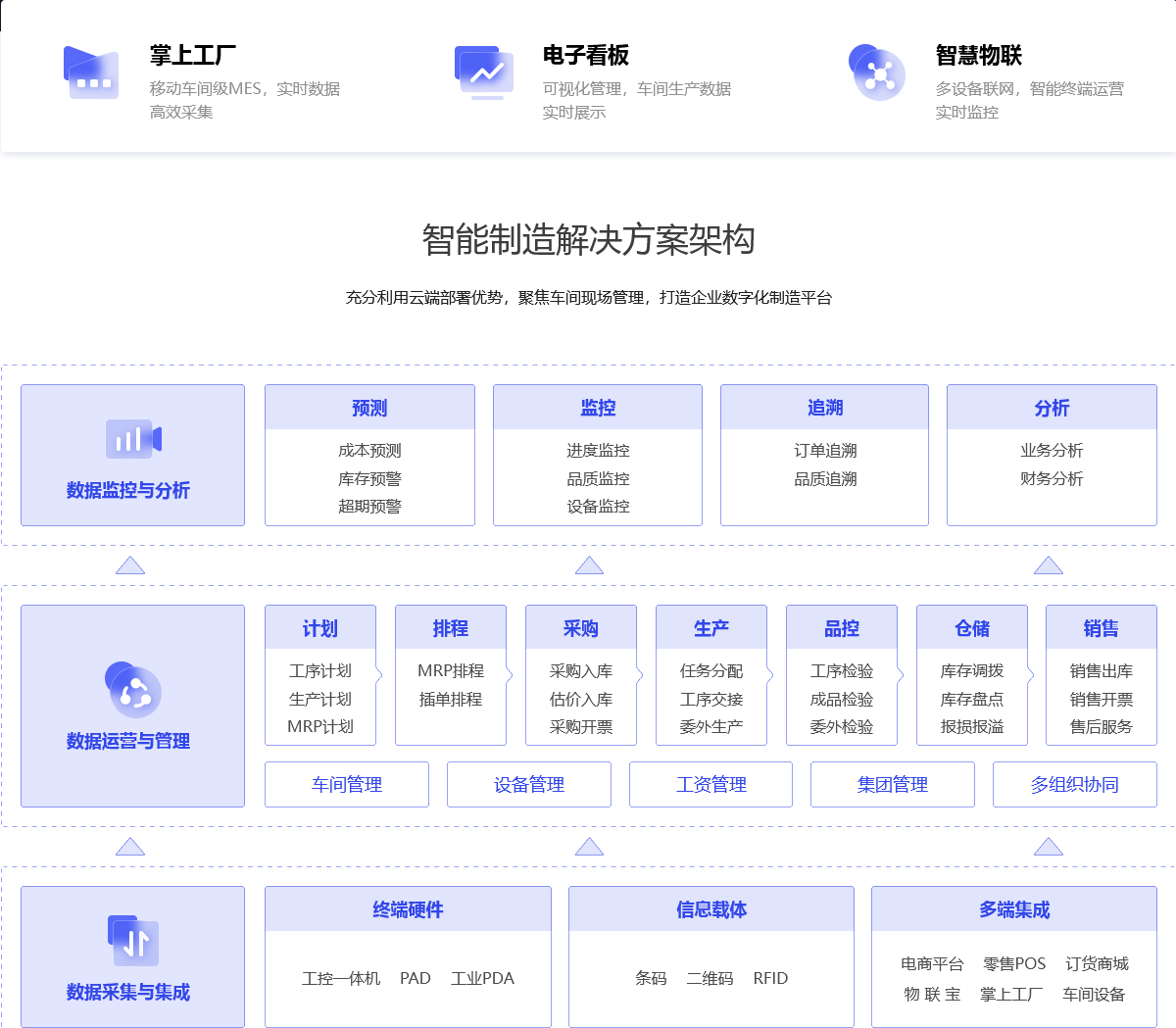1176x1028 pixels.
Task: Select the 多组织协同 button
Action: coord(1075,784)
